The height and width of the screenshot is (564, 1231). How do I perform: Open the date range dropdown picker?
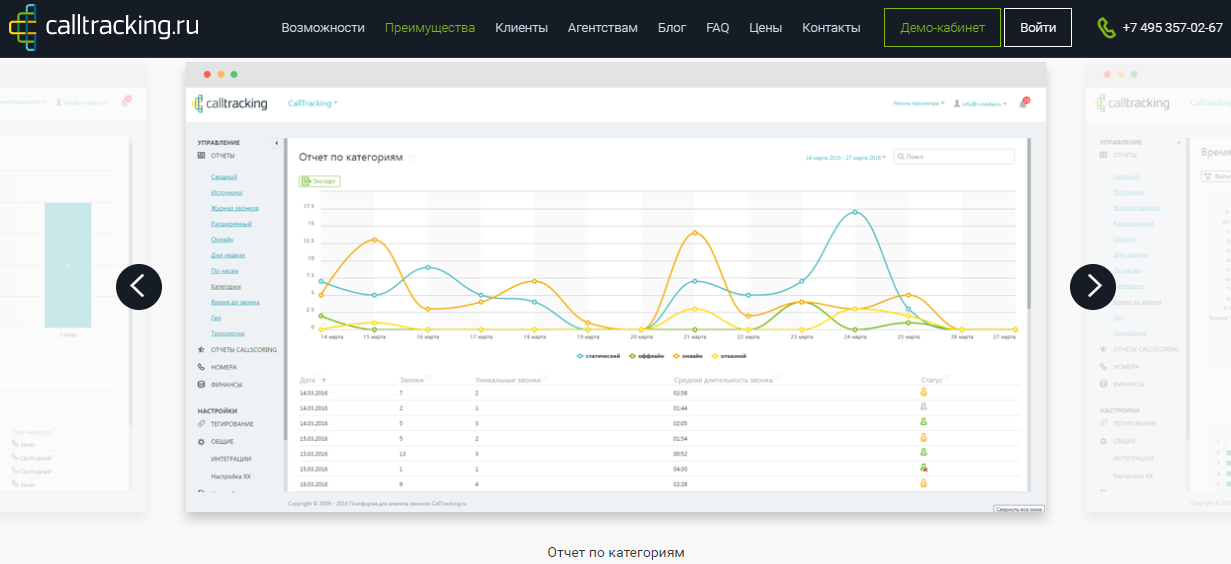click(845, 158)
